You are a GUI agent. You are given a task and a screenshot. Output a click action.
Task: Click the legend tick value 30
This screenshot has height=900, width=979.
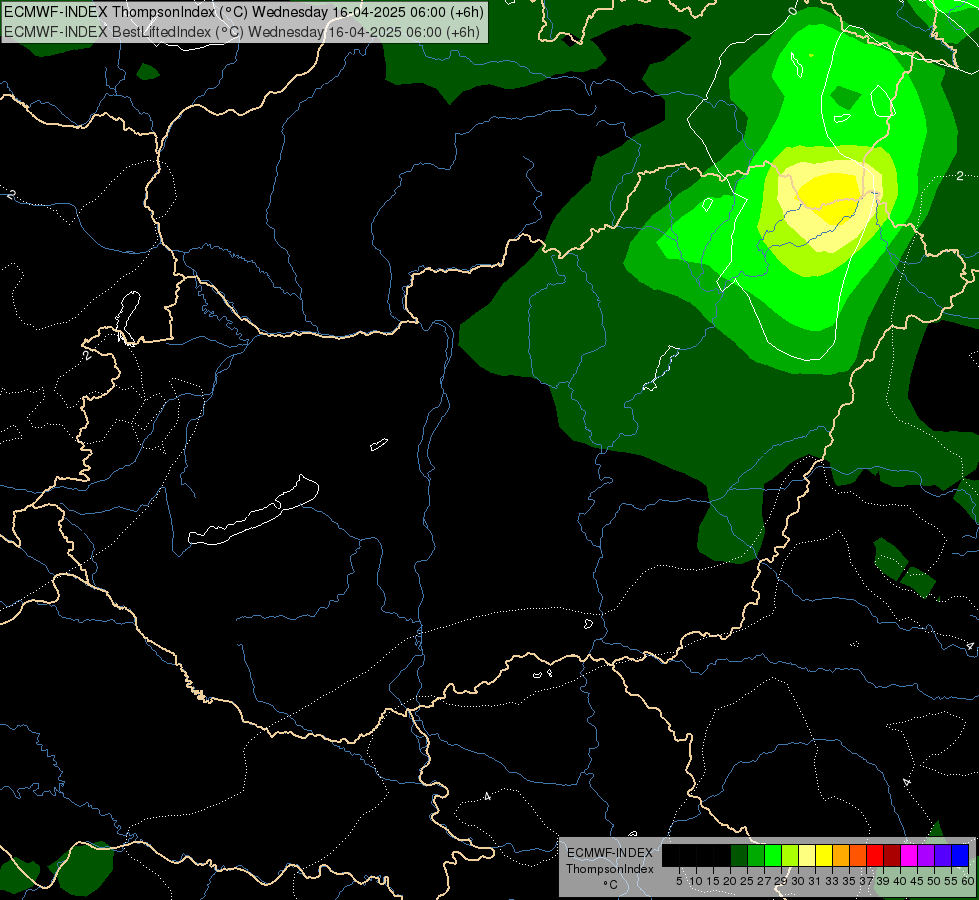click(x=799, y=881)
